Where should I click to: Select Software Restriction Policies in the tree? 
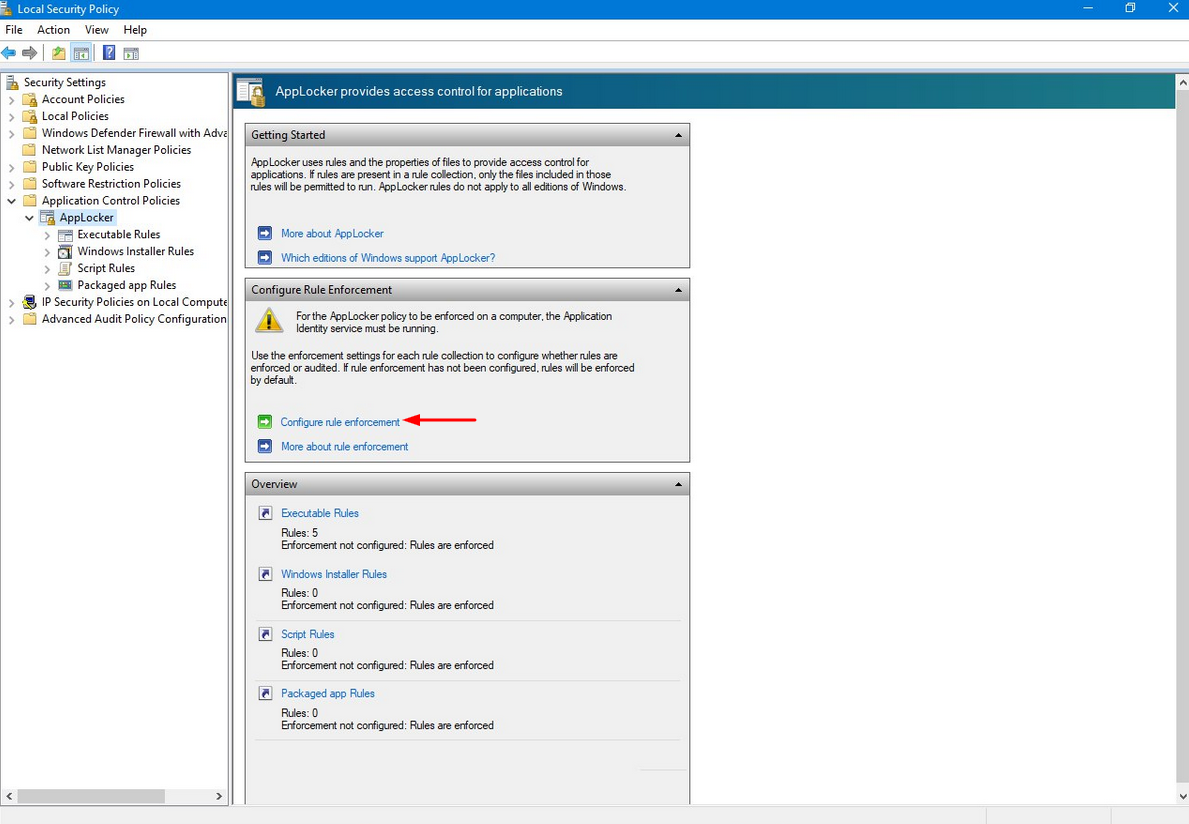[111, 184]
